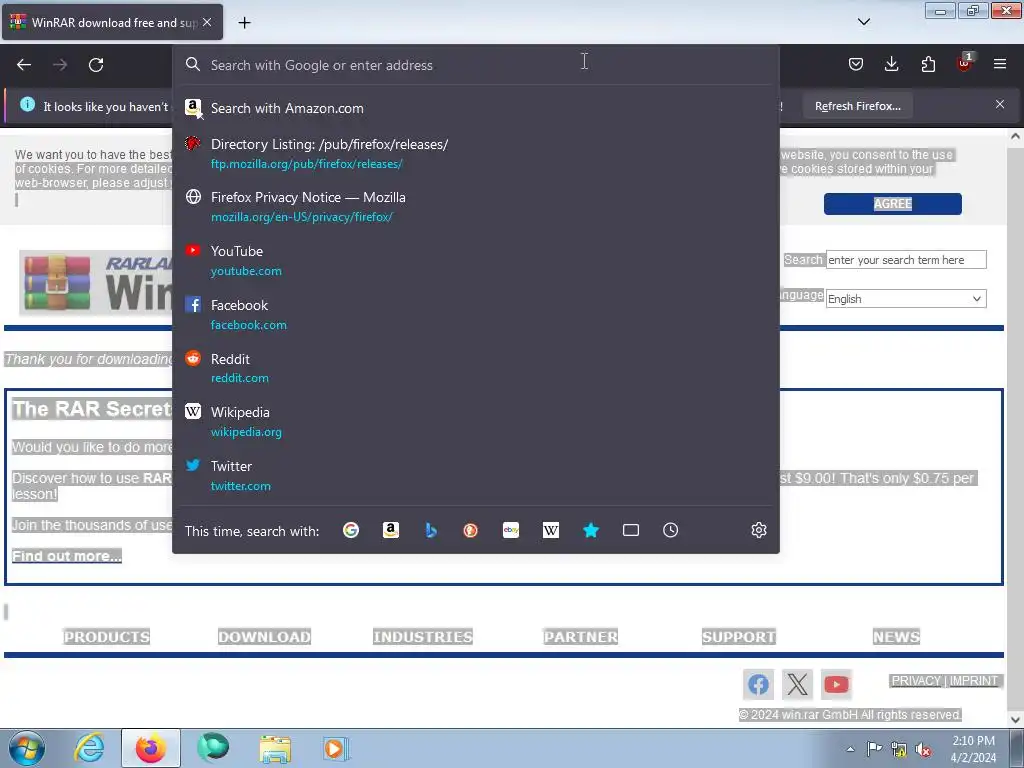Select Firefox on the taskbar
1024x768 pixels.
coord(150,748)
